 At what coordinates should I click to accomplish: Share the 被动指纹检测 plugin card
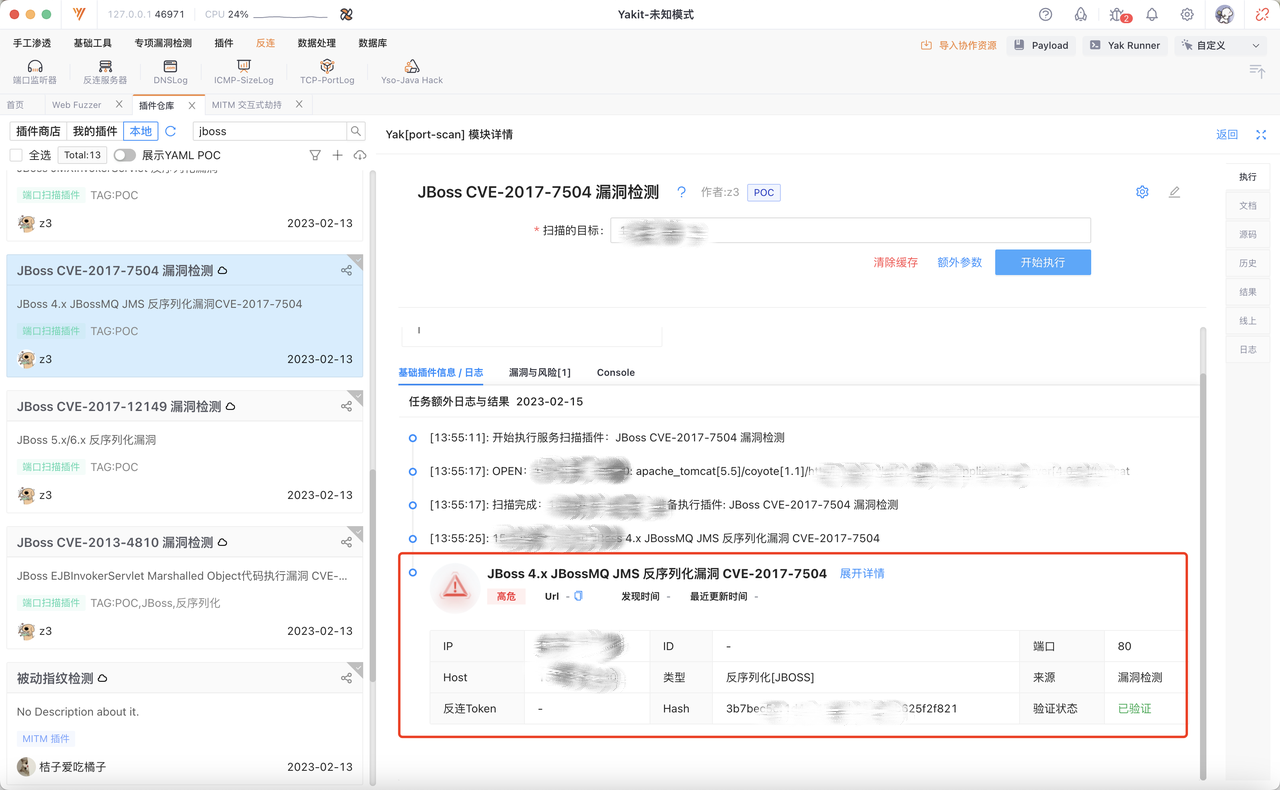pos(346,678)
